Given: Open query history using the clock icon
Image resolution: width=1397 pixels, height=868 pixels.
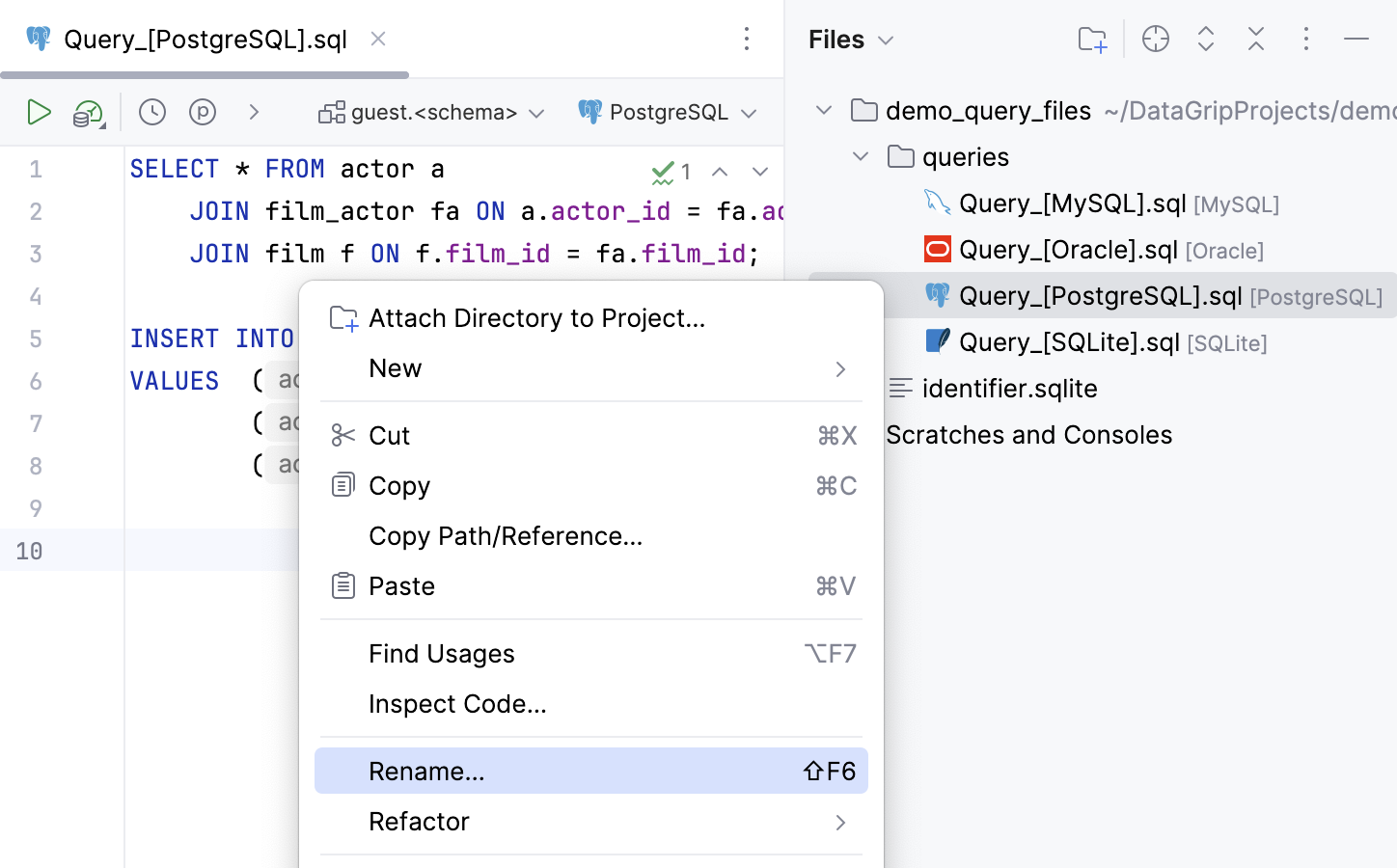Looking at the screenshot, I should [x=151, y=112].
